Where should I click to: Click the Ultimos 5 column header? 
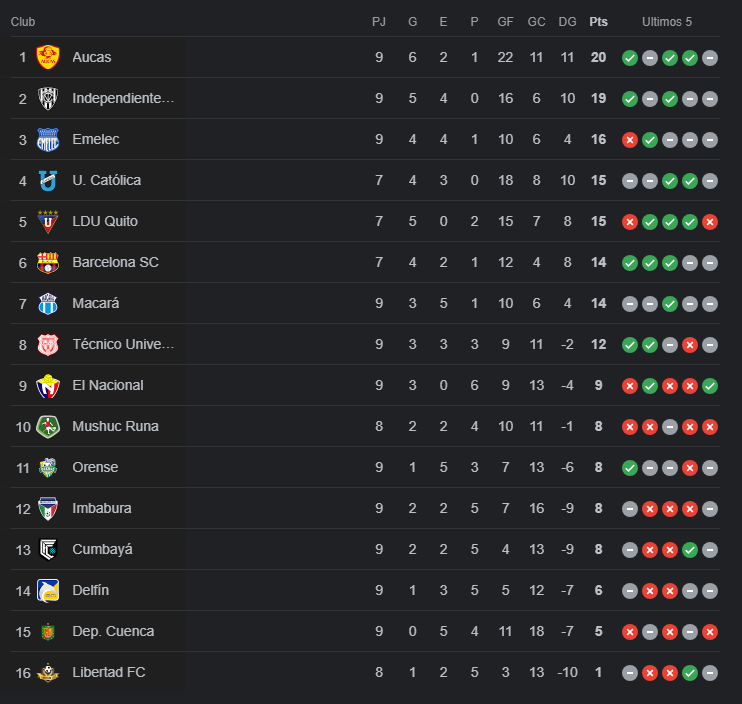coord(667,21)
